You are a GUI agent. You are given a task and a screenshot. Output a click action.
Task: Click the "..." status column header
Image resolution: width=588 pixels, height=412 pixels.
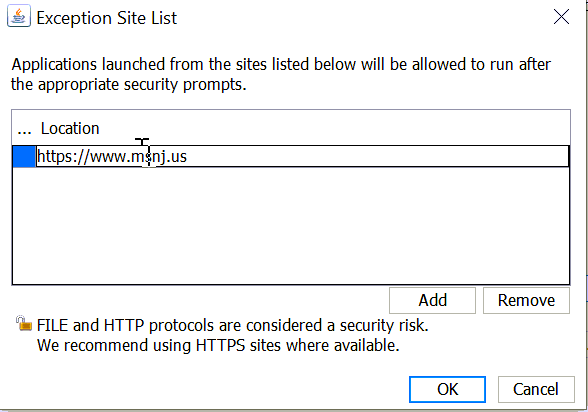pyautogui.click(x=24, y=130)
